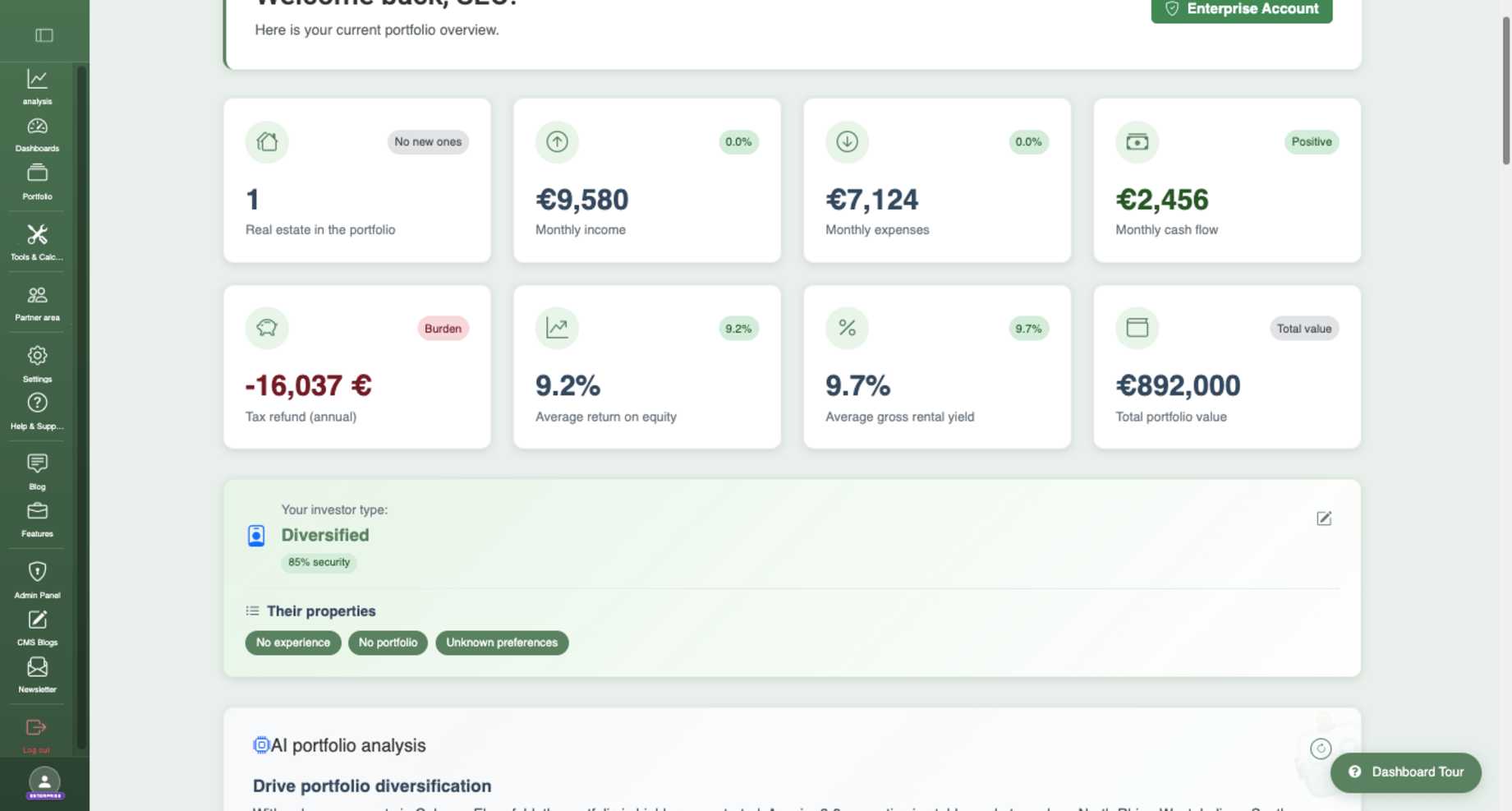
Task: Select the Dashboards icon
Action: click(x=36, y=132)
